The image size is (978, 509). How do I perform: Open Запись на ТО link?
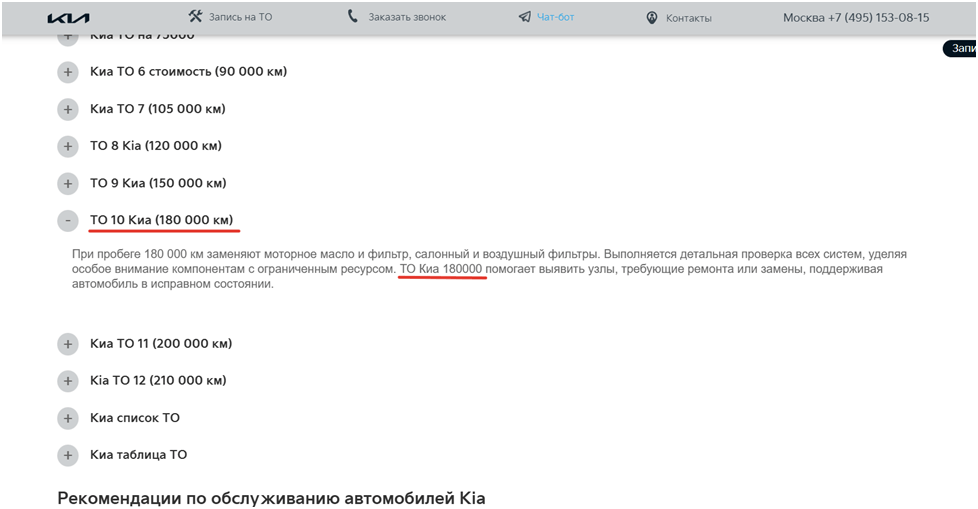tap(240, 17)
